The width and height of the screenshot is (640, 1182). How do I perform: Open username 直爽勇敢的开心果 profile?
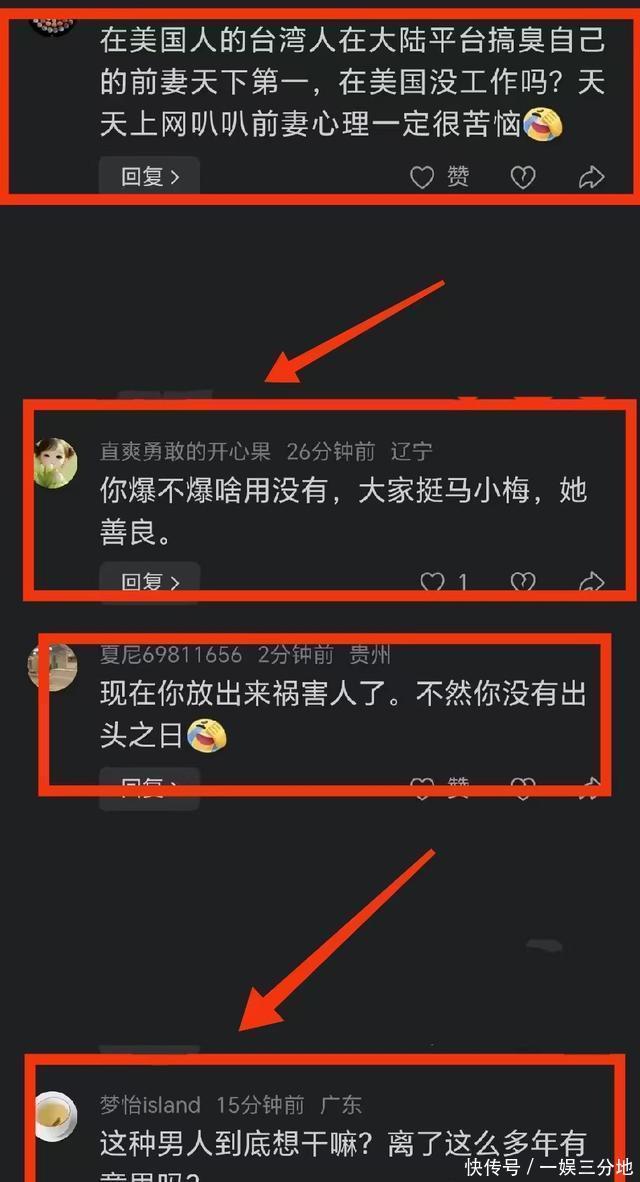coord(185,452)
